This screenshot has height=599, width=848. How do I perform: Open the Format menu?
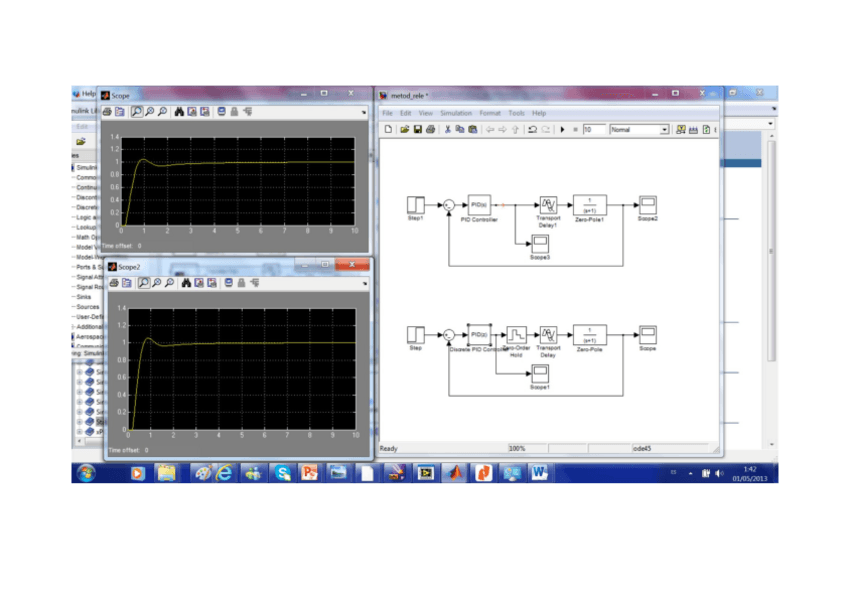(489, 114)
